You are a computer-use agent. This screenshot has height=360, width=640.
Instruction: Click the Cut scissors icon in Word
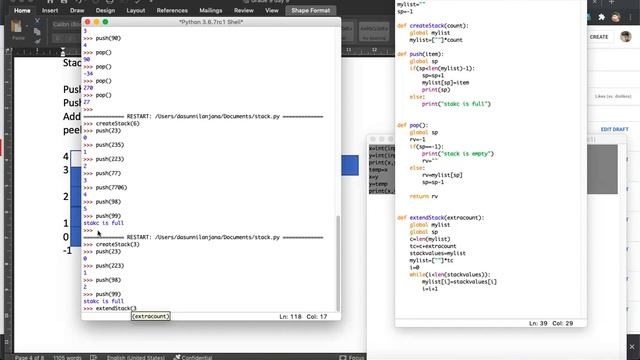[37, 20]
